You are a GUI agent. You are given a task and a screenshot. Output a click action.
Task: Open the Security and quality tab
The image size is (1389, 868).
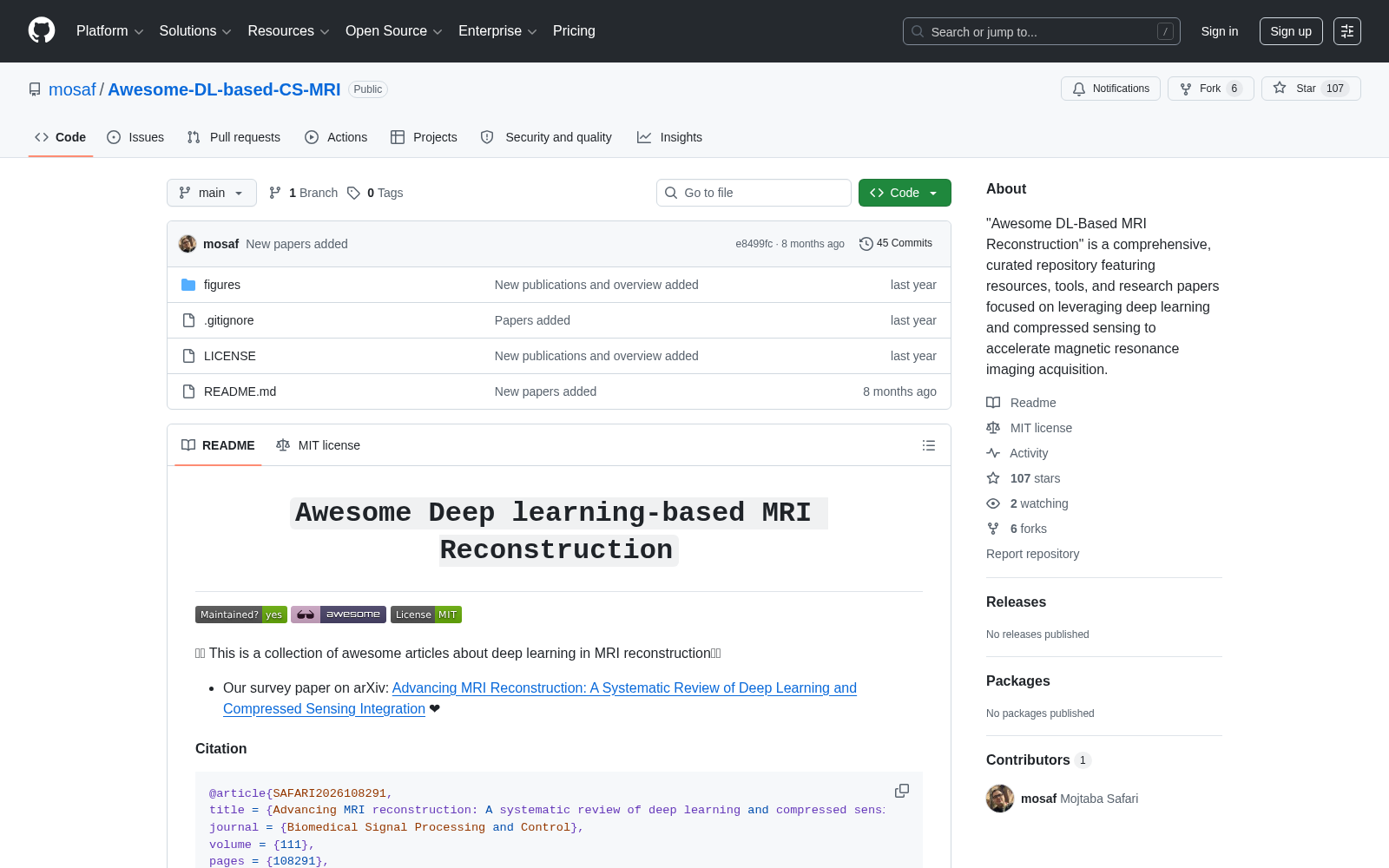[x=546, y=137]
